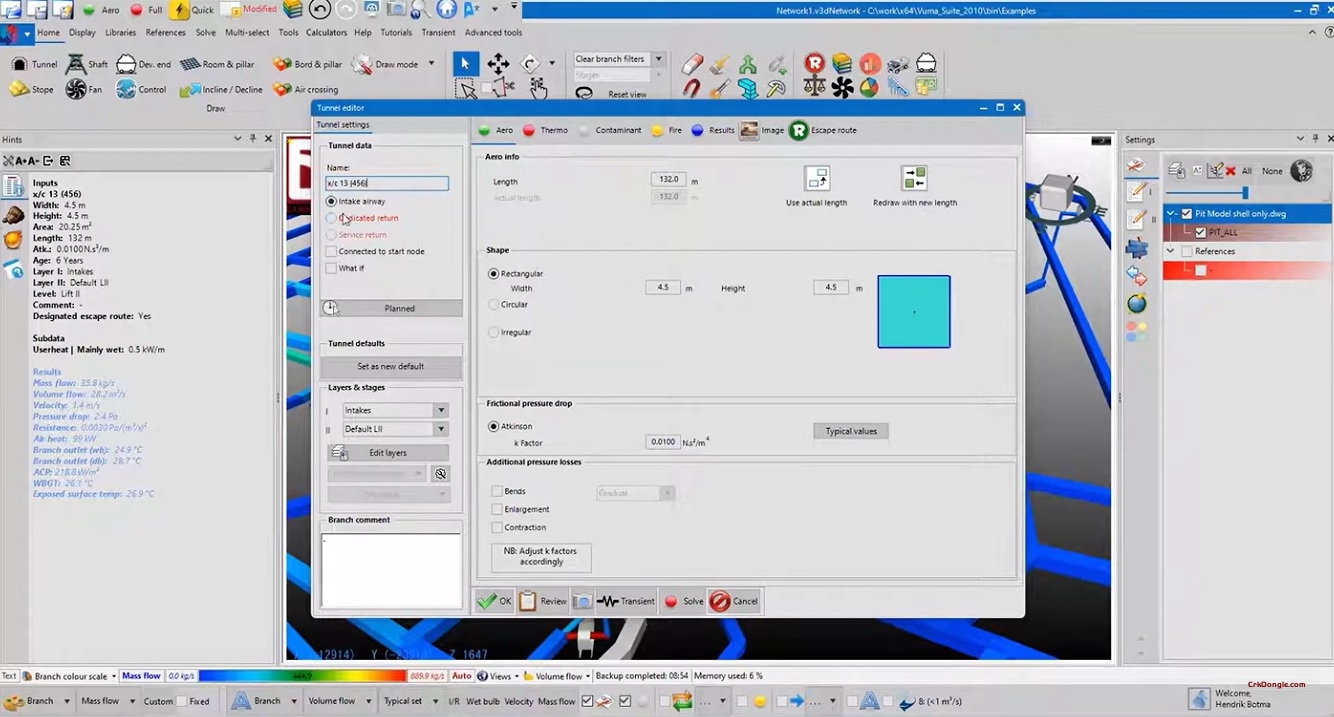1334x717 pixels.
Task: Open the Calculators menu
Action: pos(326,32)
